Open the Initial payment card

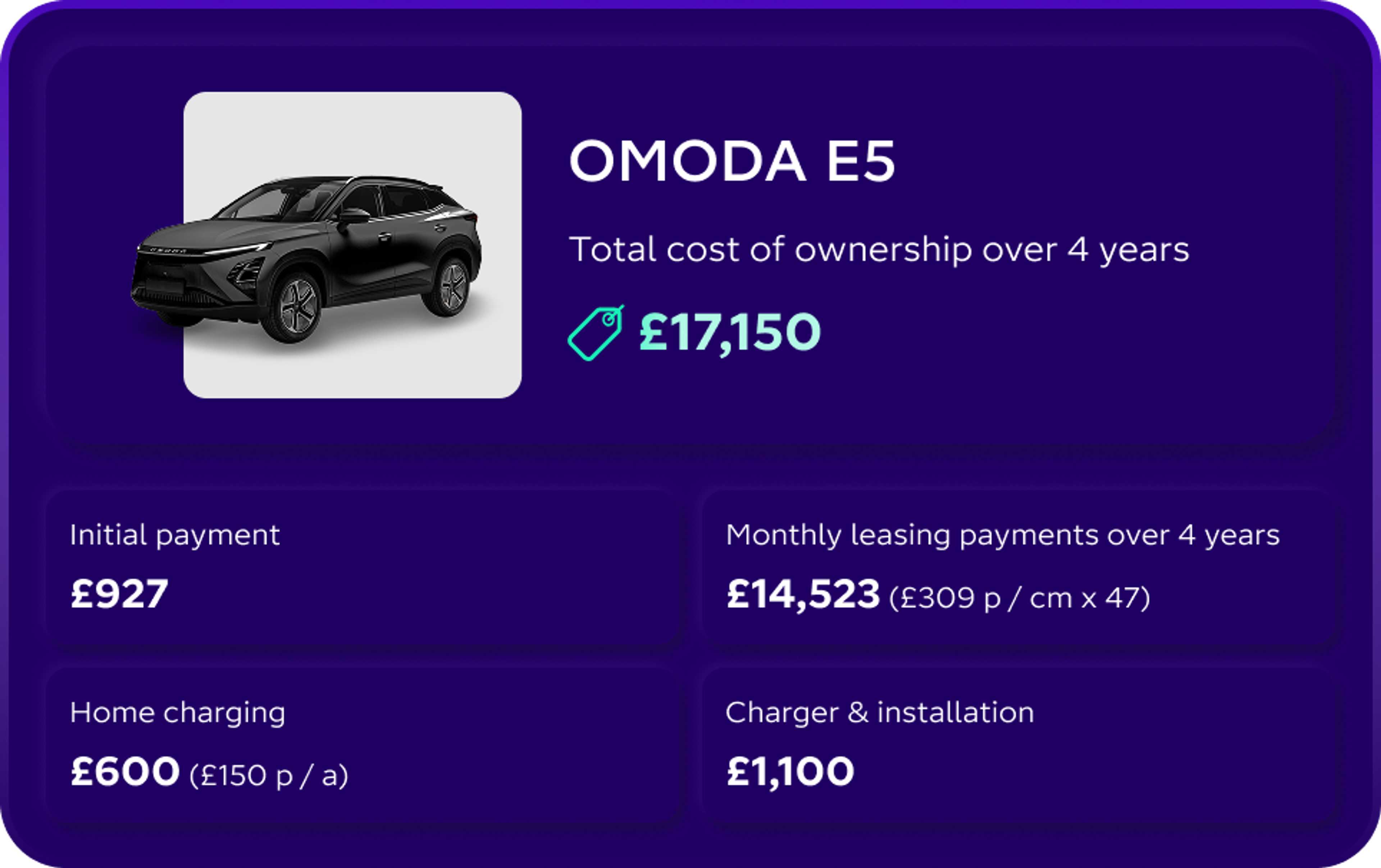click(363, 567)
